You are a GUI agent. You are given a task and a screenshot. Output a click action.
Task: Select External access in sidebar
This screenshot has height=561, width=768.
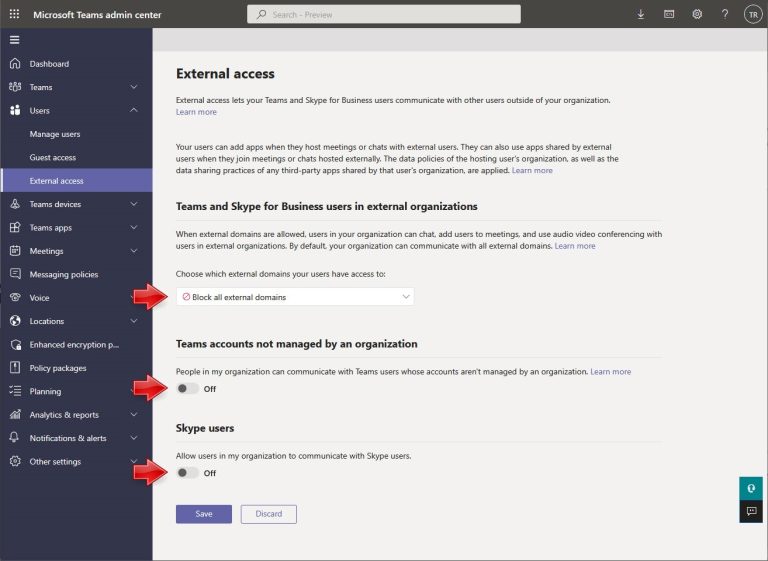coord(76,181)
